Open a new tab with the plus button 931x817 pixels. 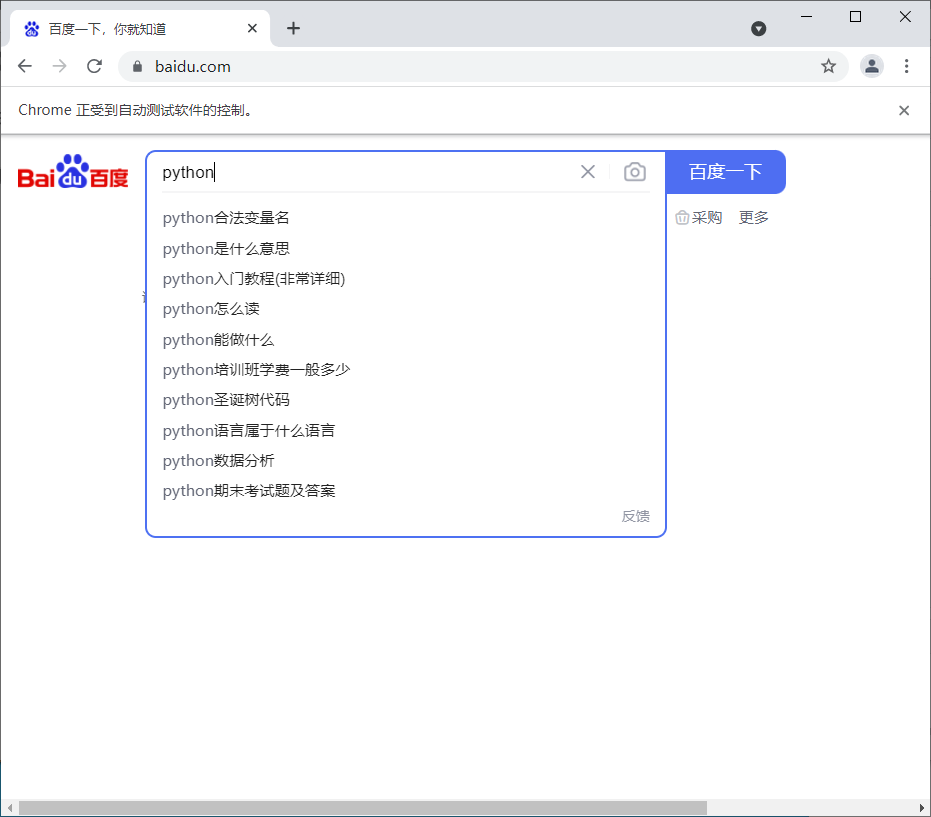point(293,28)
